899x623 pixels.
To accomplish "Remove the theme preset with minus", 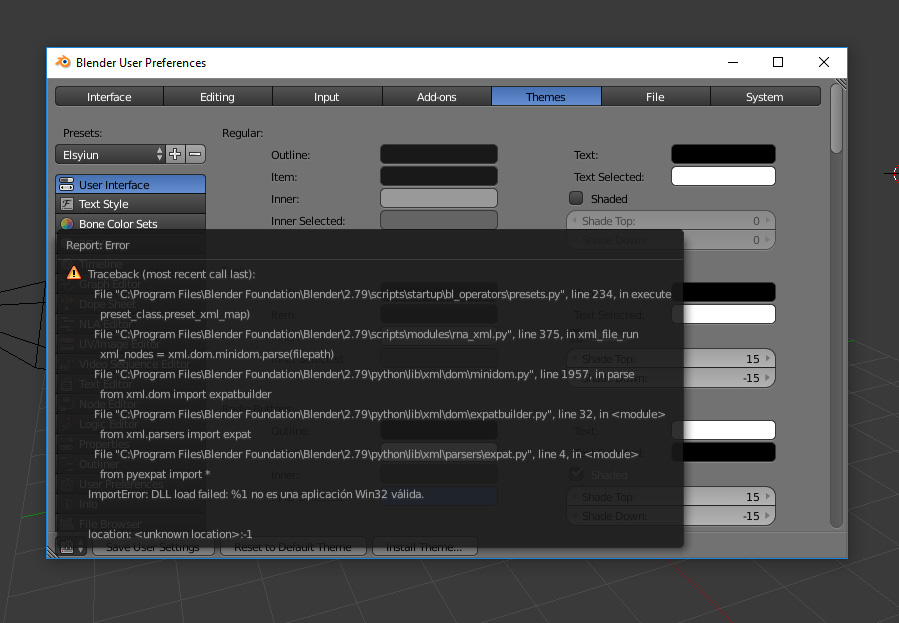I will tap(195, 154).
